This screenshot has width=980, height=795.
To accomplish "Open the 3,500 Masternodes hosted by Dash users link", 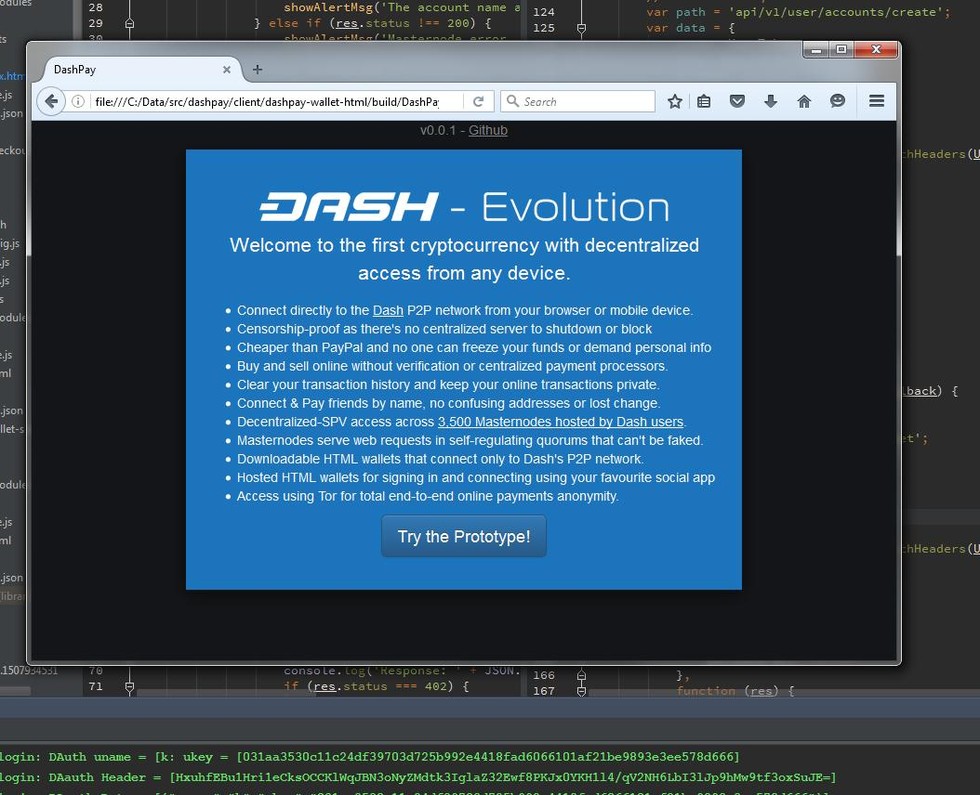I will (561, 422).
